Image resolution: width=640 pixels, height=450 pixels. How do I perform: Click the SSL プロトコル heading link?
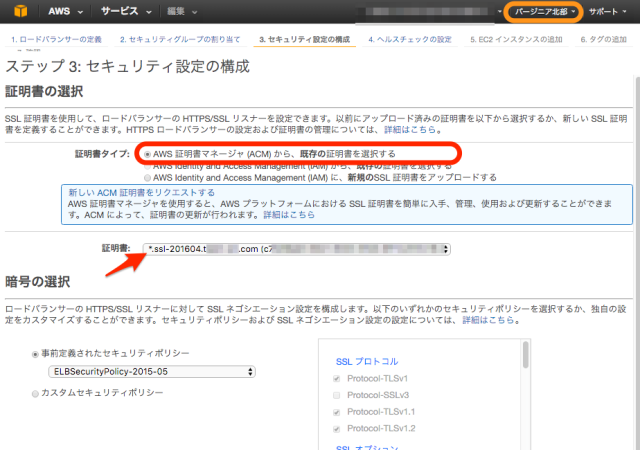point(367,361)
